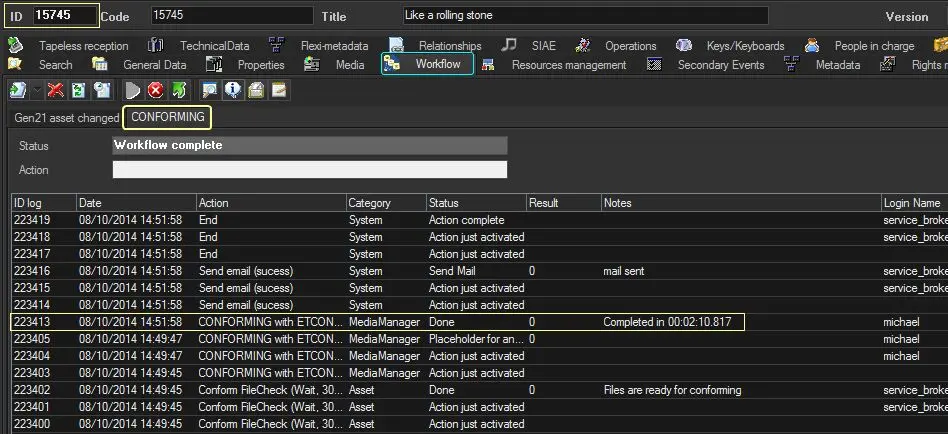This screenshot has height=434, width=948.
Task: Click the empty Action text field
Action: tap(309, 170)
